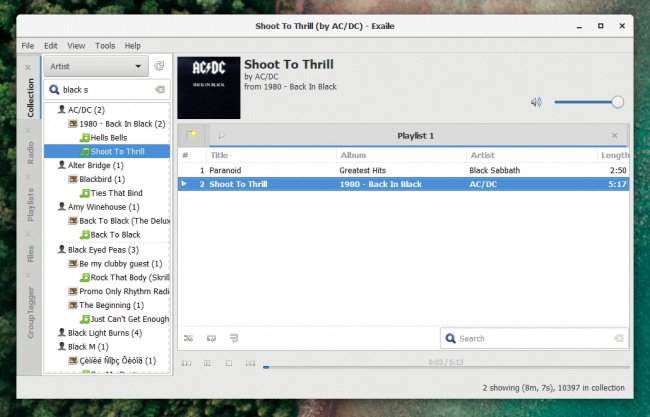
Task: Pause the current playback
Action: click(207, 363)
